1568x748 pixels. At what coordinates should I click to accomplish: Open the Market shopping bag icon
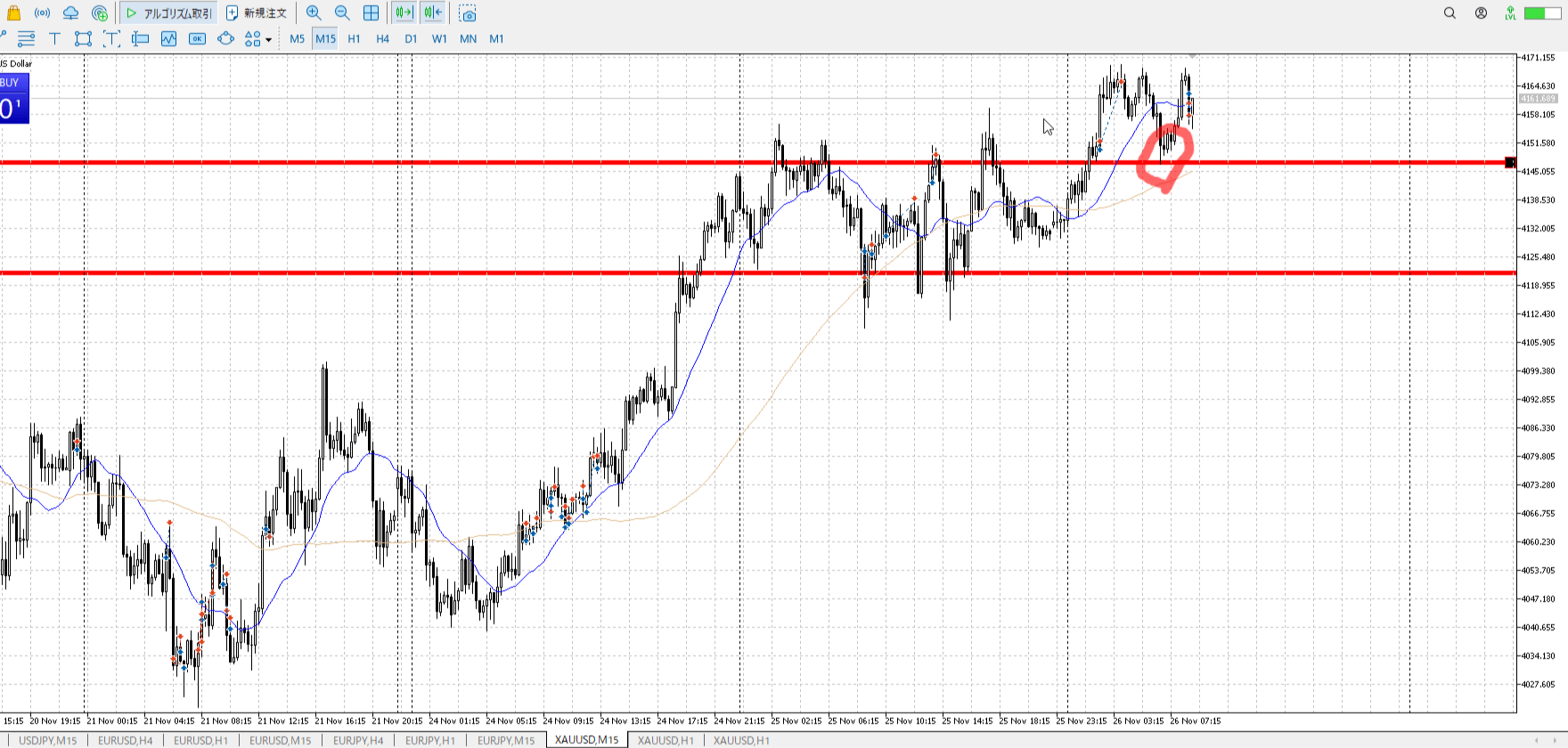13,13
